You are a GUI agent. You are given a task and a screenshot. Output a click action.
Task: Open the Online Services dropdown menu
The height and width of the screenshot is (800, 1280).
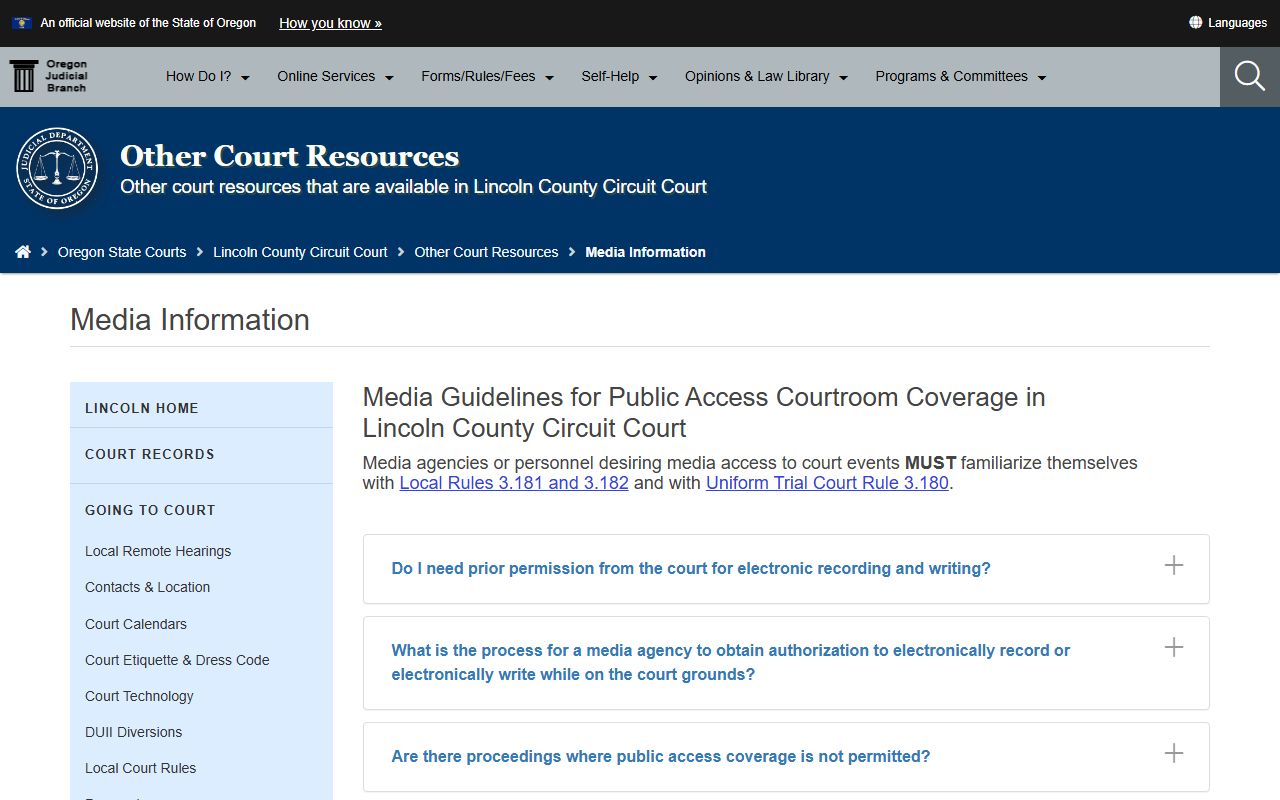click(336, 76)
